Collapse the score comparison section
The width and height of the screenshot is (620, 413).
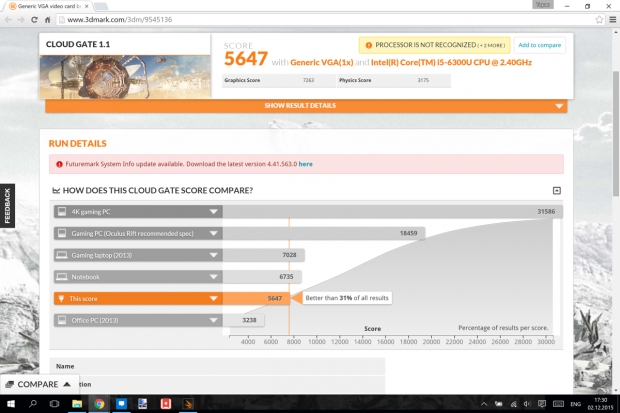click(x=556, y=191)
